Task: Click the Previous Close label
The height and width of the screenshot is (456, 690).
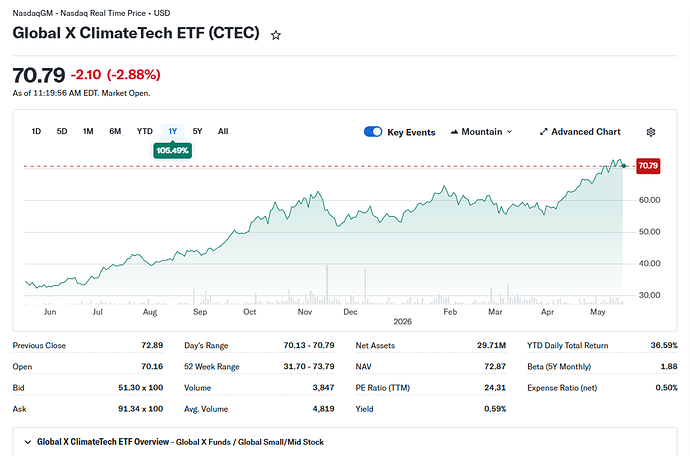Action: click(39, 346)
